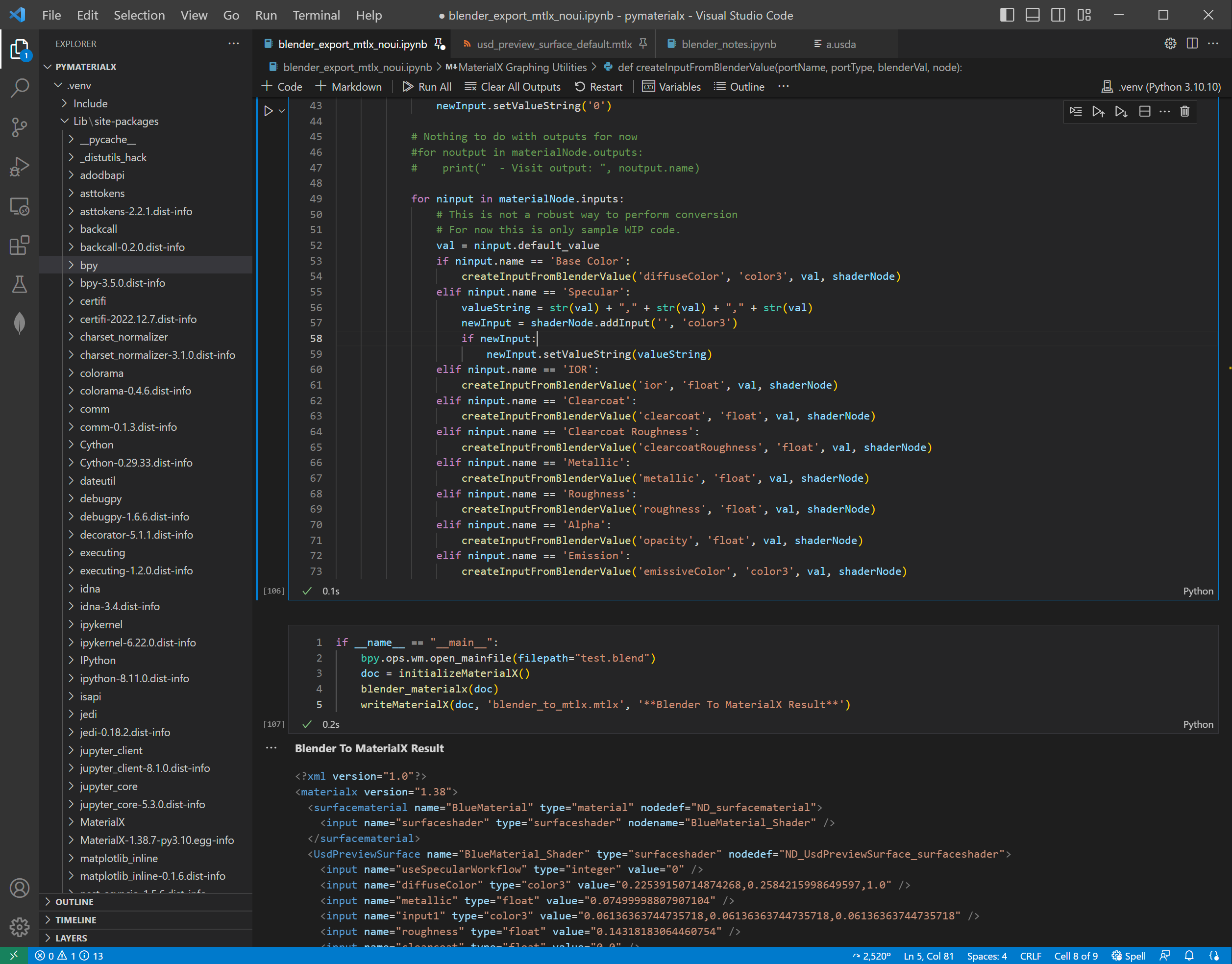Click Clear All Outputs button
The height and width of the screenshot is (964, 1232).
tap(513, 87)
